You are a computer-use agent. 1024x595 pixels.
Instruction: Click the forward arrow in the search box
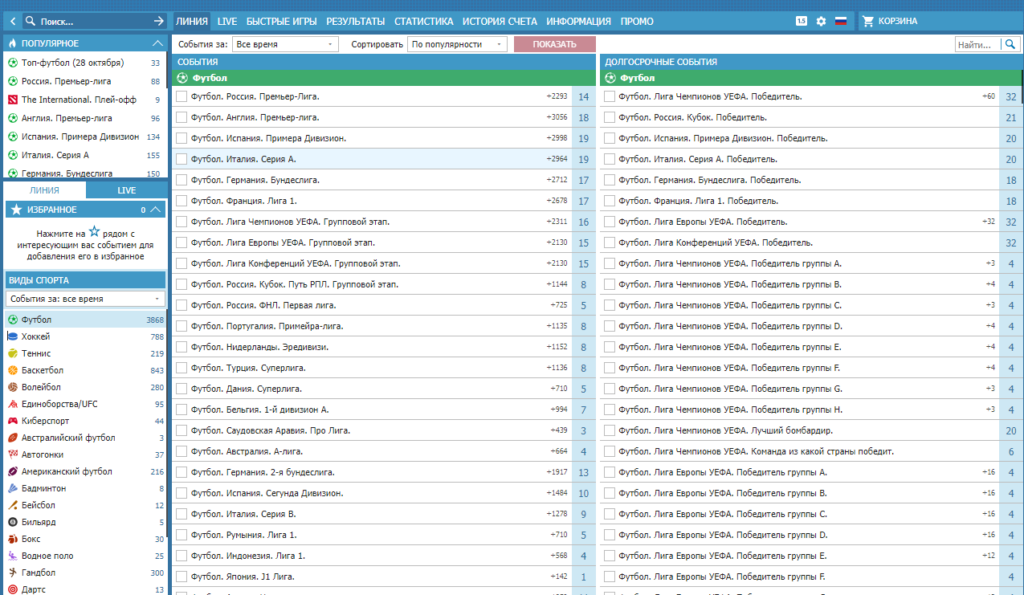tap(159, 22)
